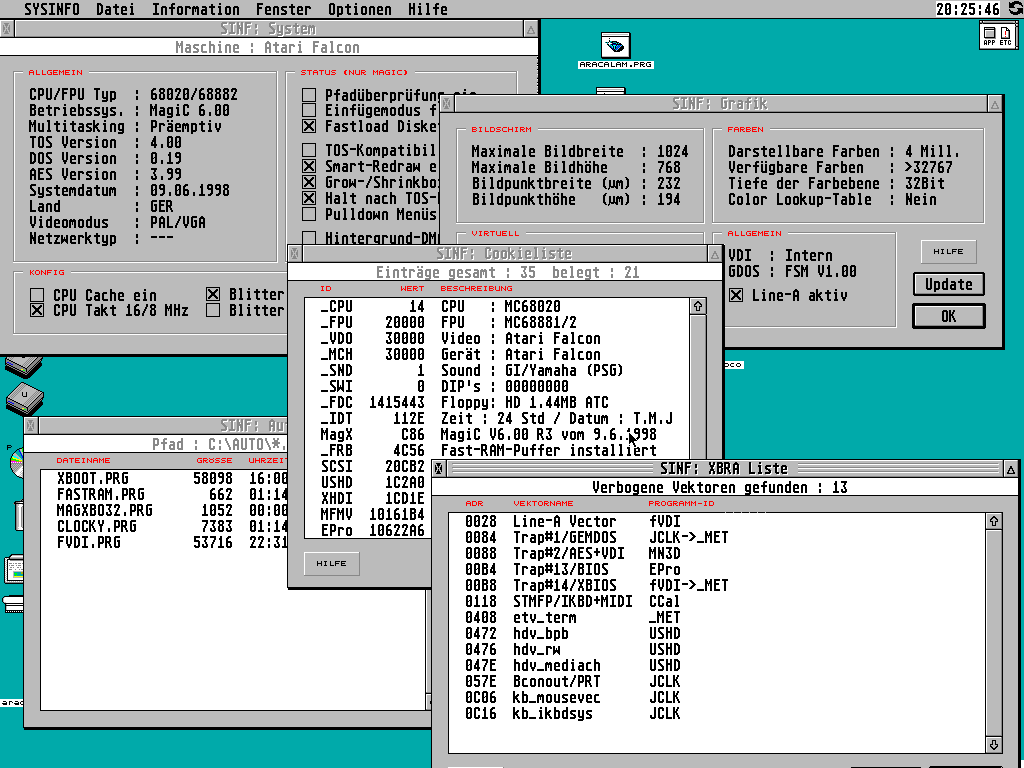Click scroll up arrow in Cookieliste
This screenshot has width=1024, height=768.
[697, 306]
